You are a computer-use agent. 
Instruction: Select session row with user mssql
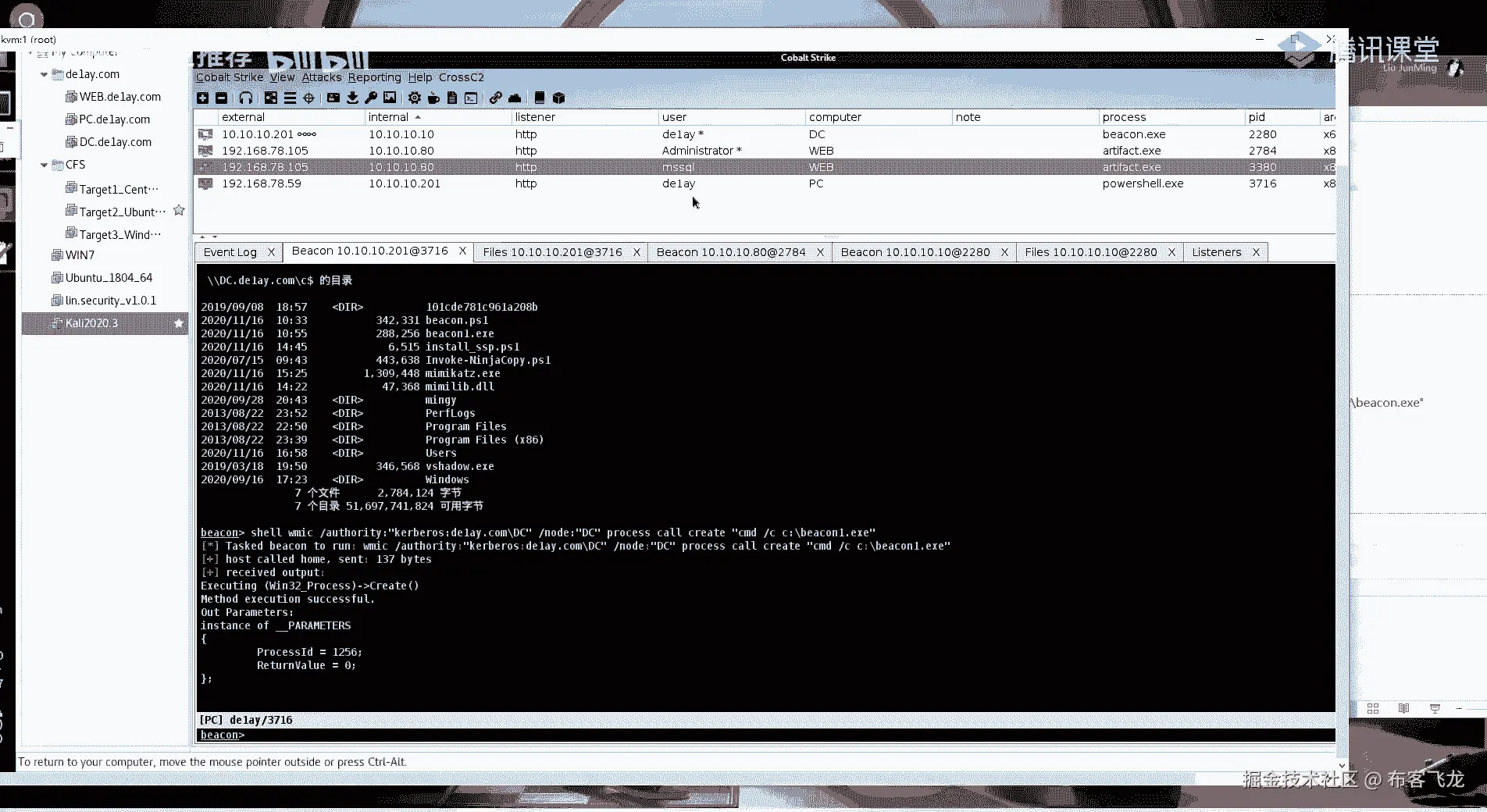[x=765, y=167]
